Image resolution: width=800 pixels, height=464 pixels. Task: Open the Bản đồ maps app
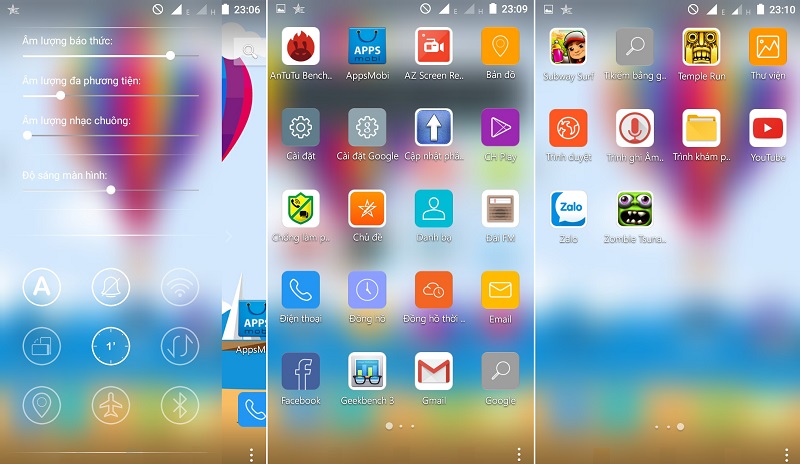point(500,46)
